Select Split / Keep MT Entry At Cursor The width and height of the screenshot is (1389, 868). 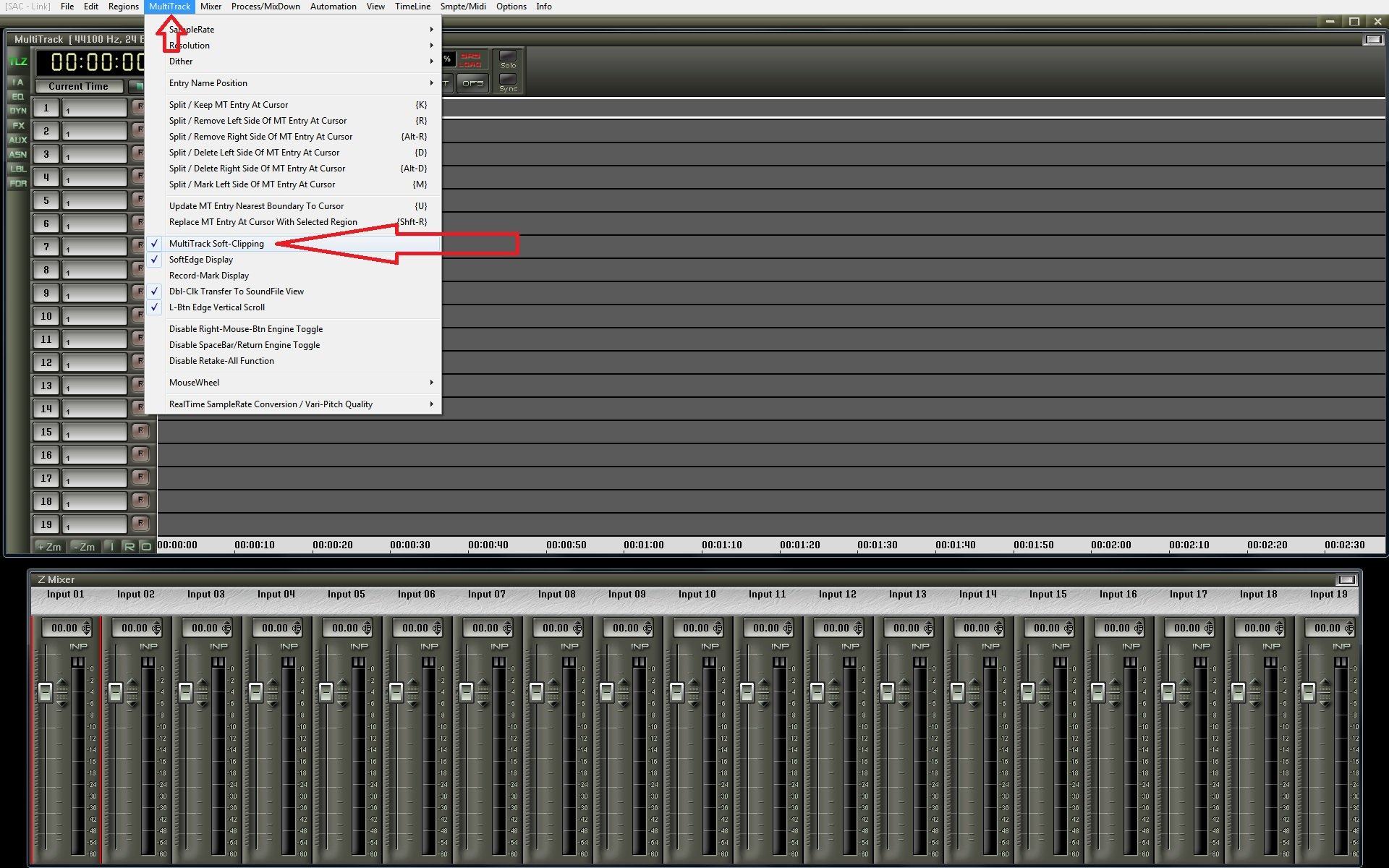coord(229,105)
